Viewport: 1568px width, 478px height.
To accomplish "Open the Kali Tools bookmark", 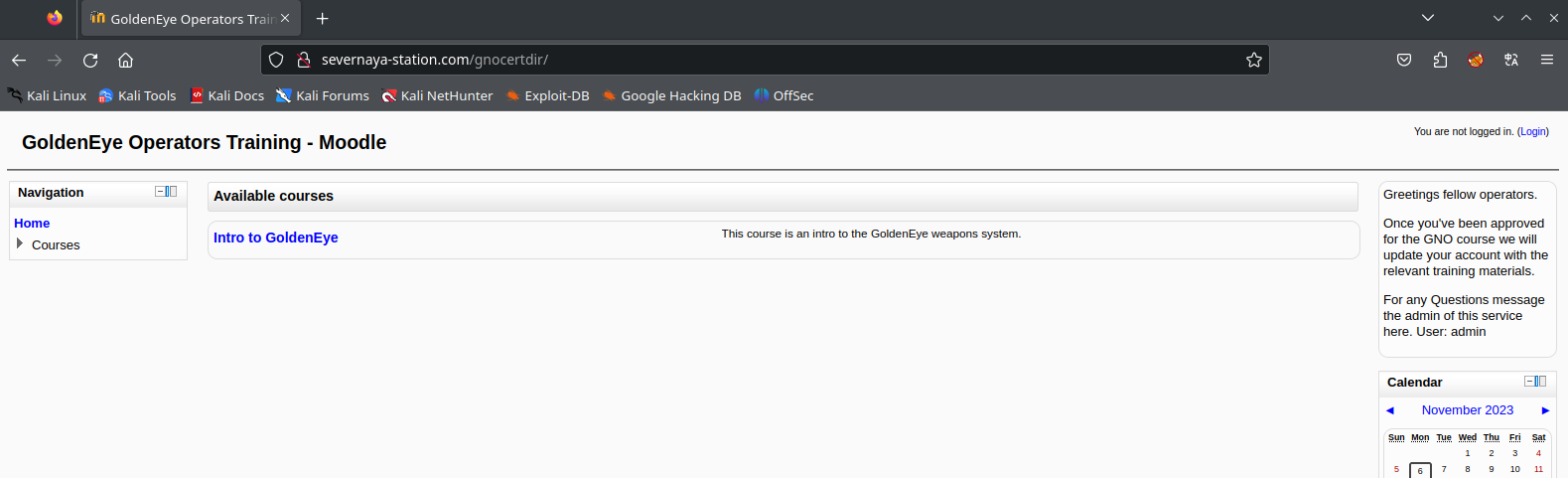I will [x=137, y=95].
